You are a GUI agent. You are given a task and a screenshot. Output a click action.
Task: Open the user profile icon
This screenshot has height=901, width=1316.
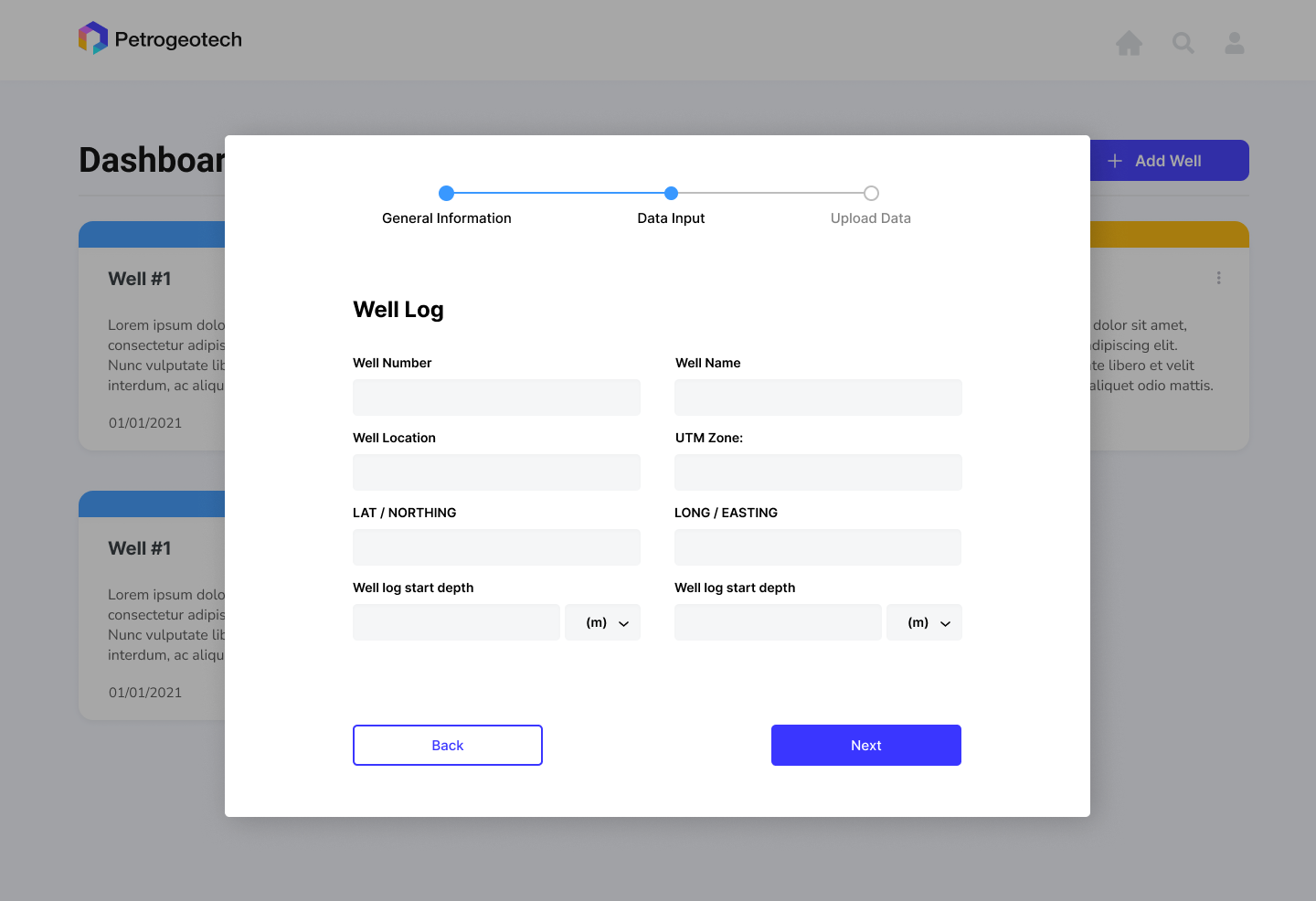pyautogui.click(x=1235, y=43)
